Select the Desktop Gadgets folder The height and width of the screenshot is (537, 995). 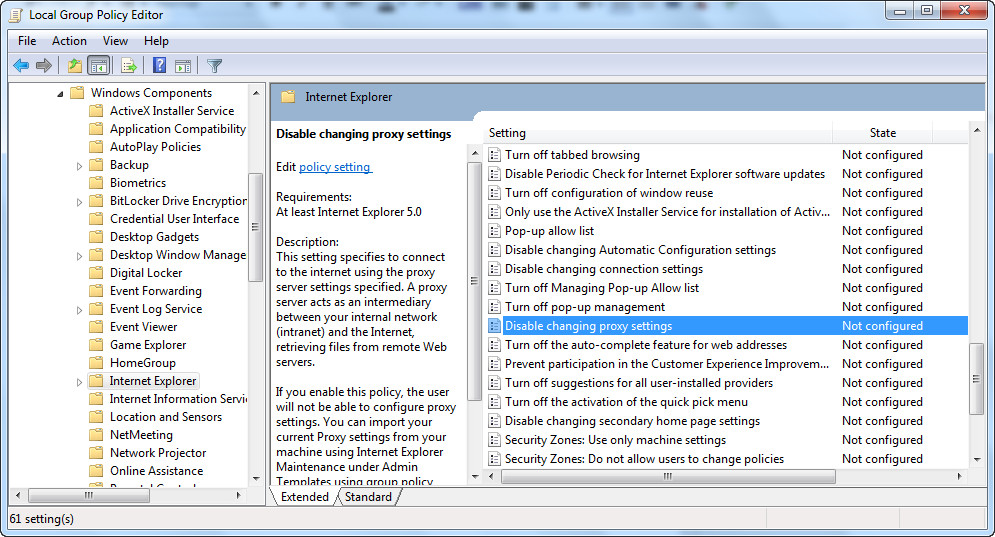(x=154, y=237)
